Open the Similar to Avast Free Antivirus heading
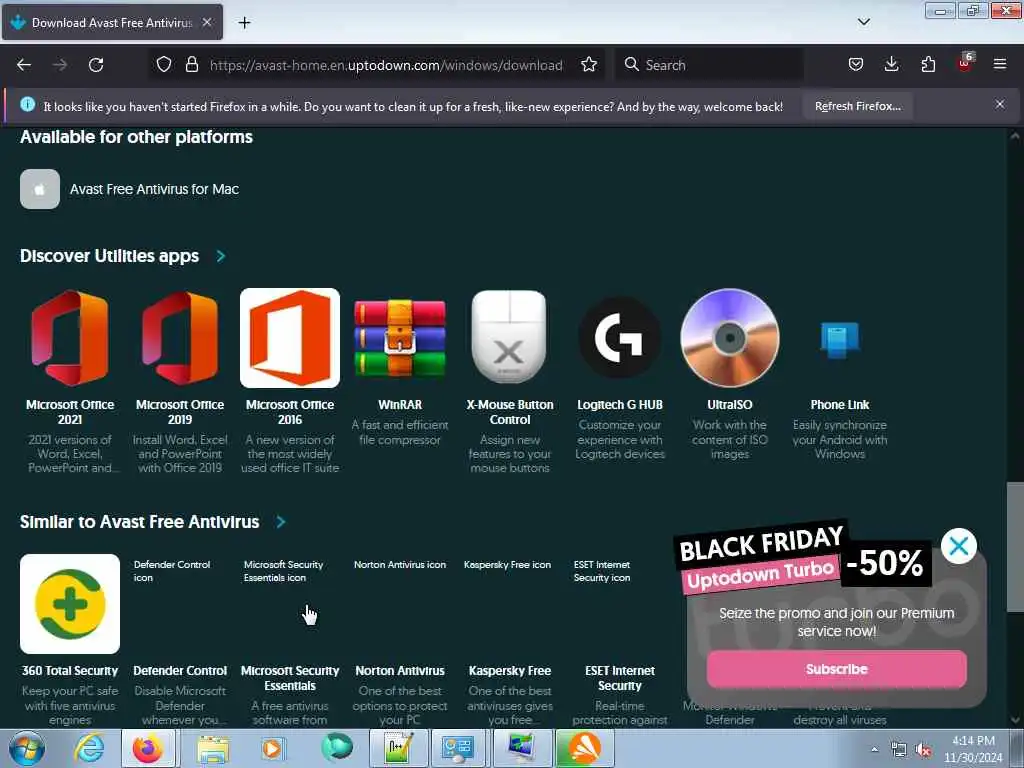Viewport: 1024px width, 768px height. click(139, 522)
